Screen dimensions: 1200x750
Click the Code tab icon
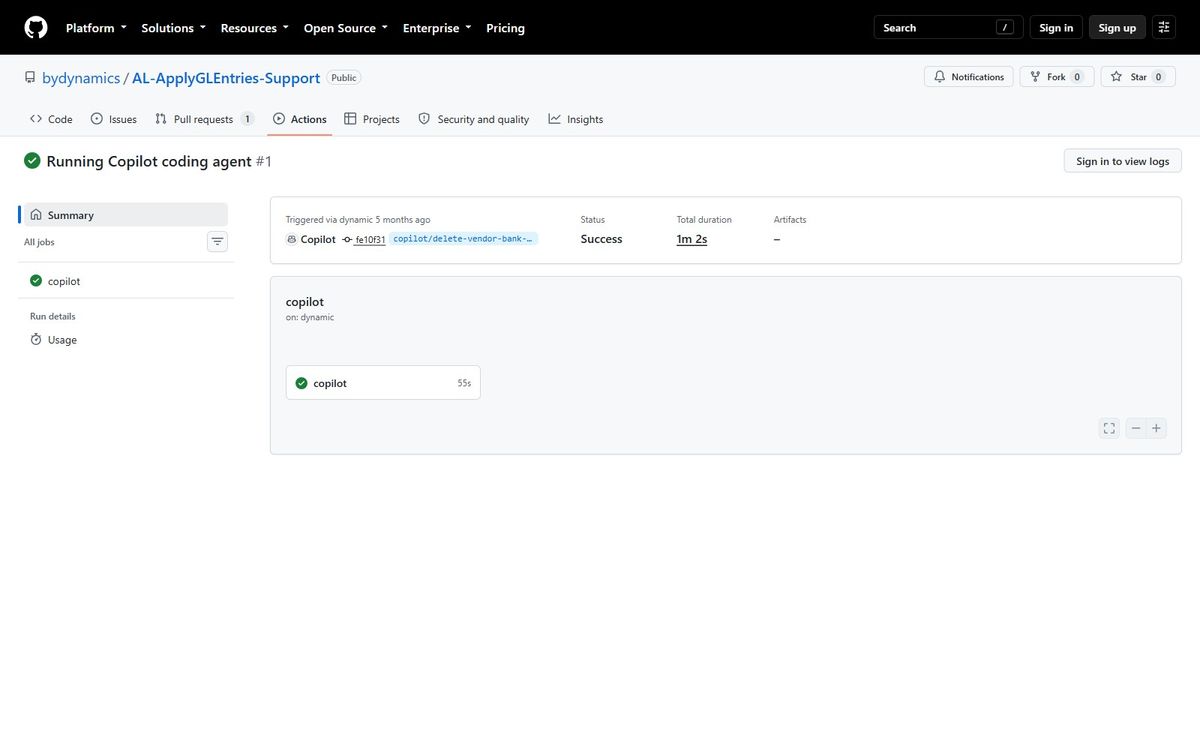36,119
